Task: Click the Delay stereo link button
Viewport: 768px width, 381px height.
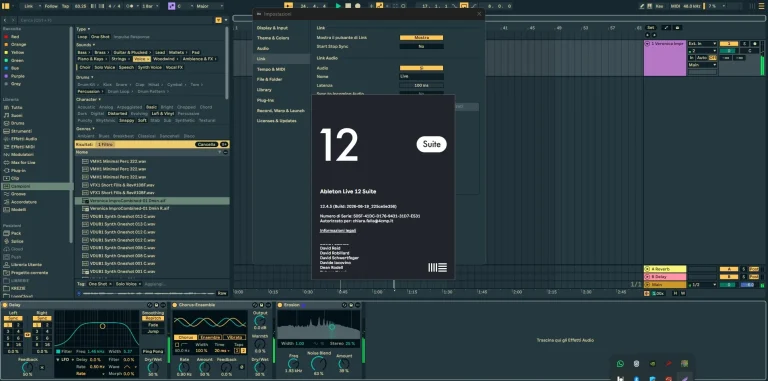Action: (27, 335)
